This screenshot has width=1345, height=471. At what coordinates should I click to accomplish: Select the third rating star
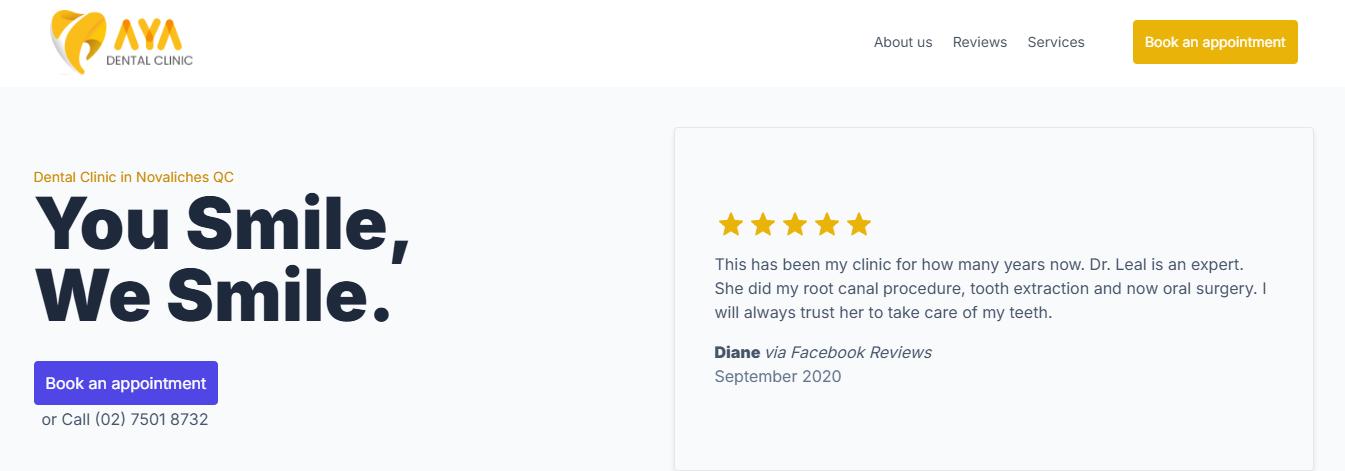795,225
